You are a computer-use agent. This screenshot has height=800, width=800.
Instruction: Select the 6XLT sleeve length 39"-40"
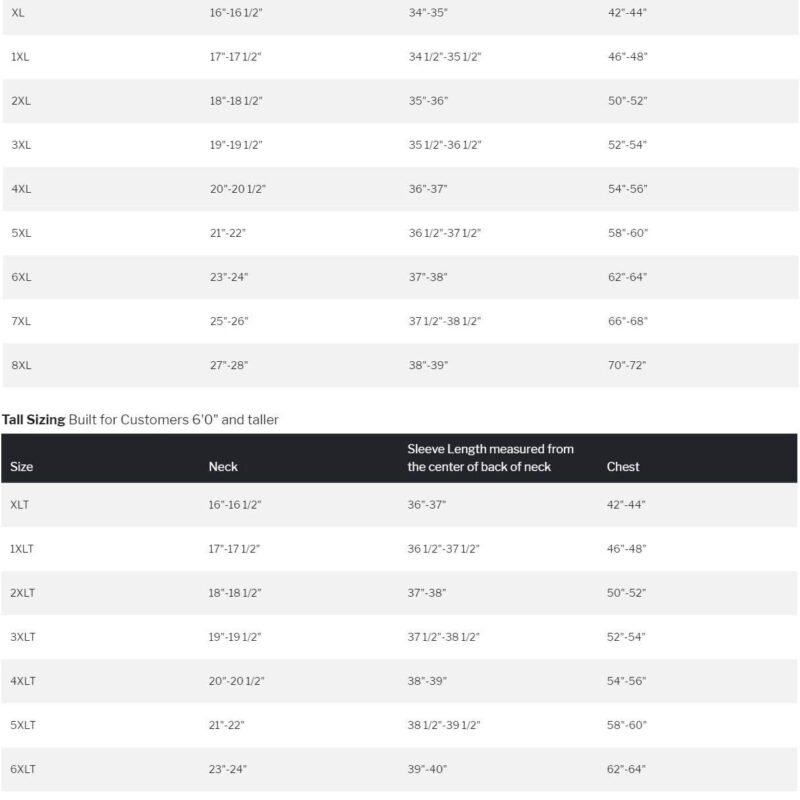427,769
